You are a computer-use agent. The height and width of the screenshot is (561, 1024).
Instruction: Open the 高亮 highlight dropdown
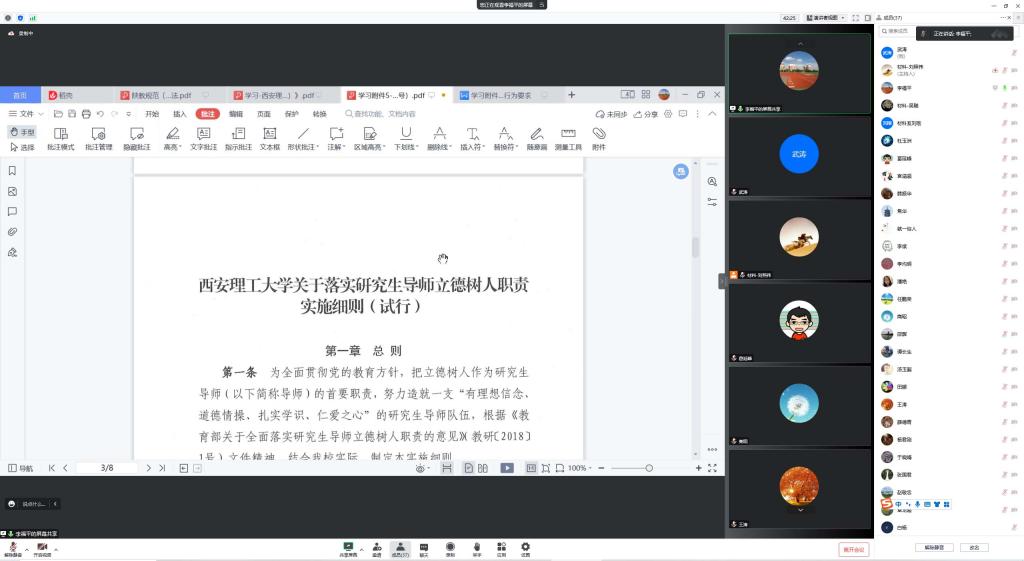(x=172, y=139)
